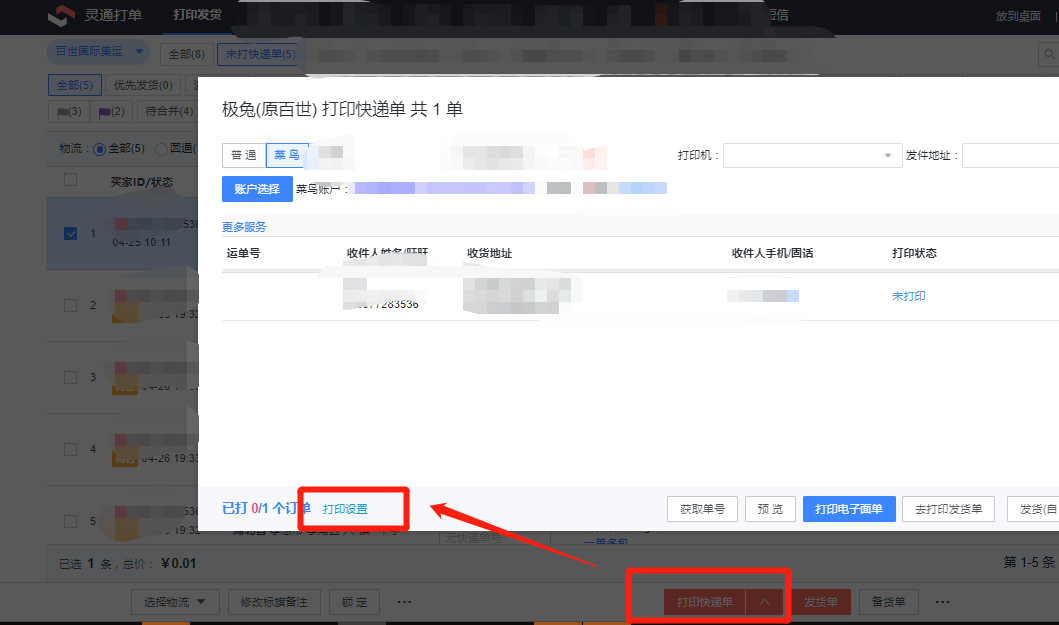Click the search magnifier icon
Screen dimensions: 1059x625
coord(1049,54)
